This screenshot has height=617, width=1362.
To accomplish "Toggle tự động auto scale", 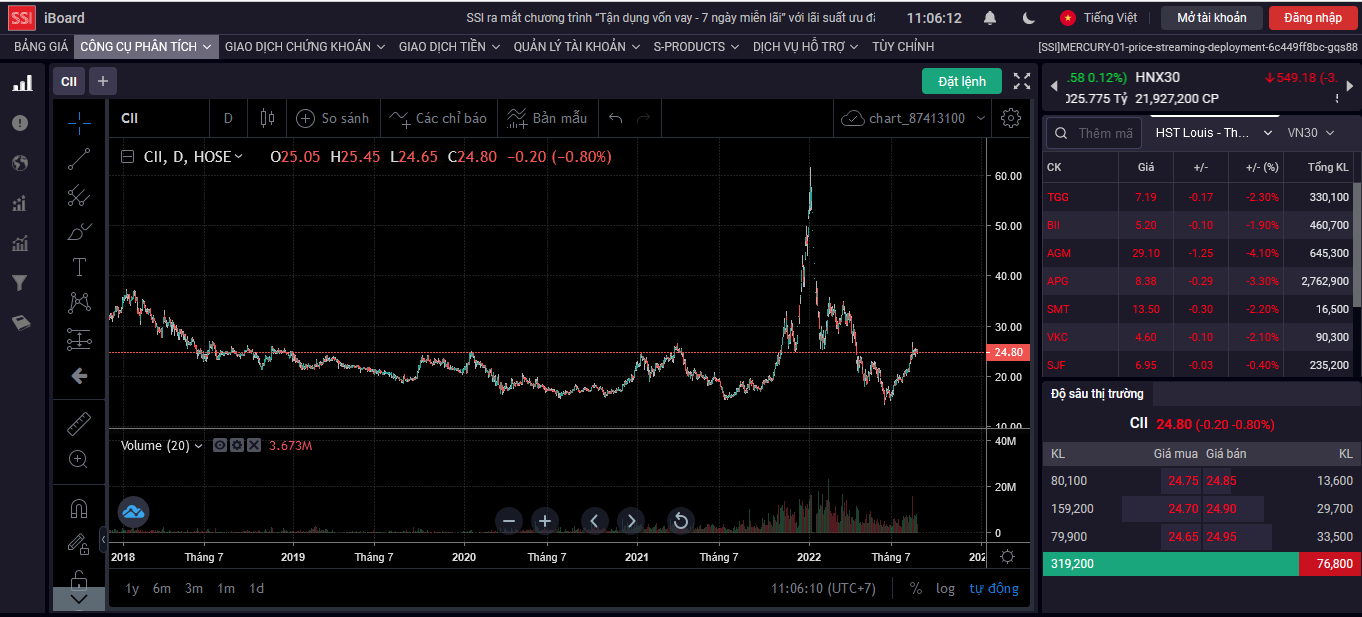I will 994,588.
